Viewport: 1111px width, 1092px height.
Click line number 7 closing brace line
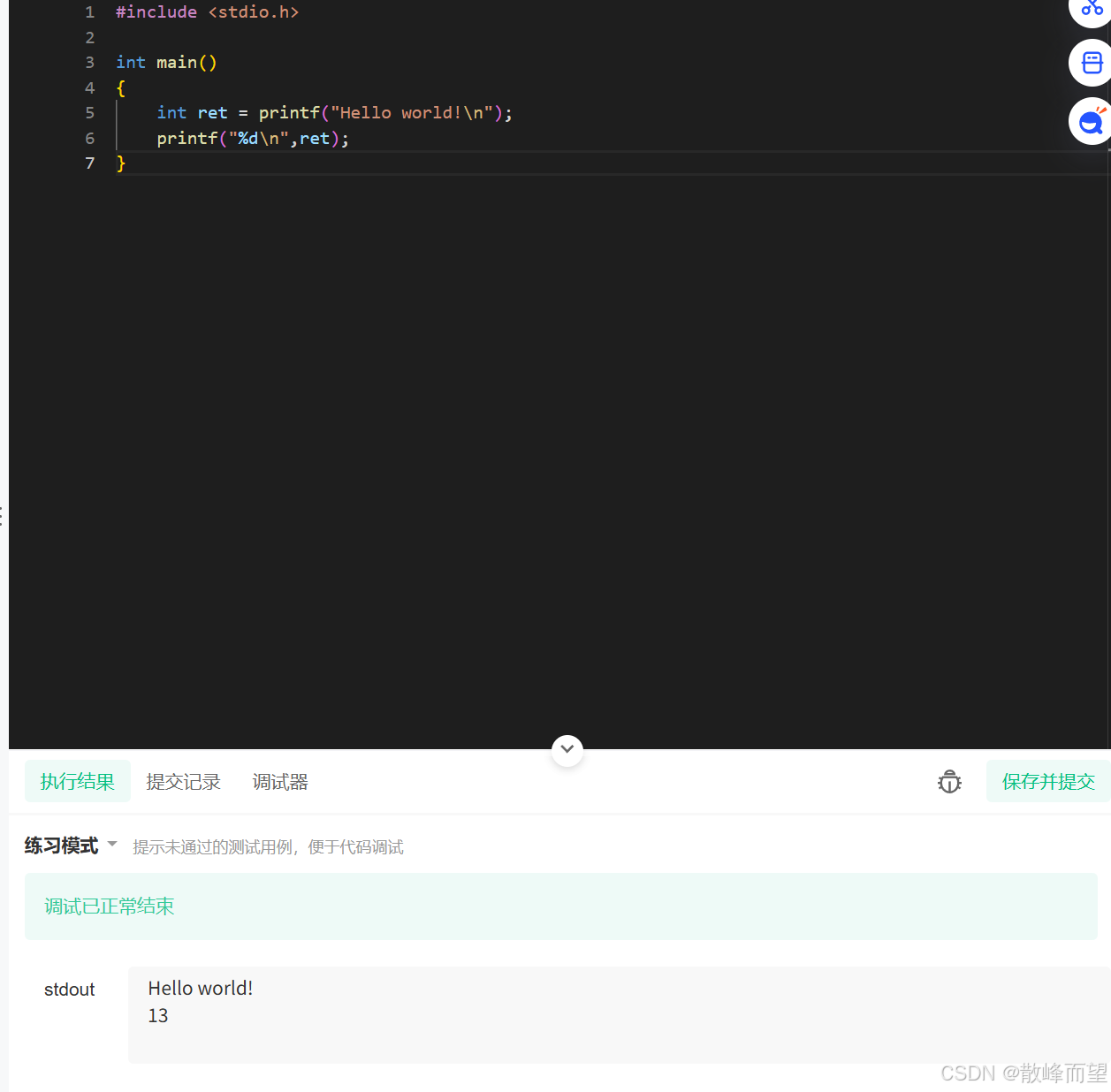click(89, 163)
